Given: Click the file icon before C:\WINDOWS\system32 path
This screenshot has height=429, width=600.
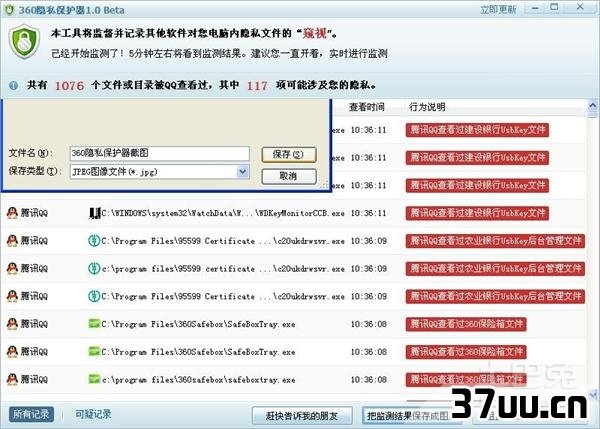Looking at the screenshot, I should [x=94, y=213].
